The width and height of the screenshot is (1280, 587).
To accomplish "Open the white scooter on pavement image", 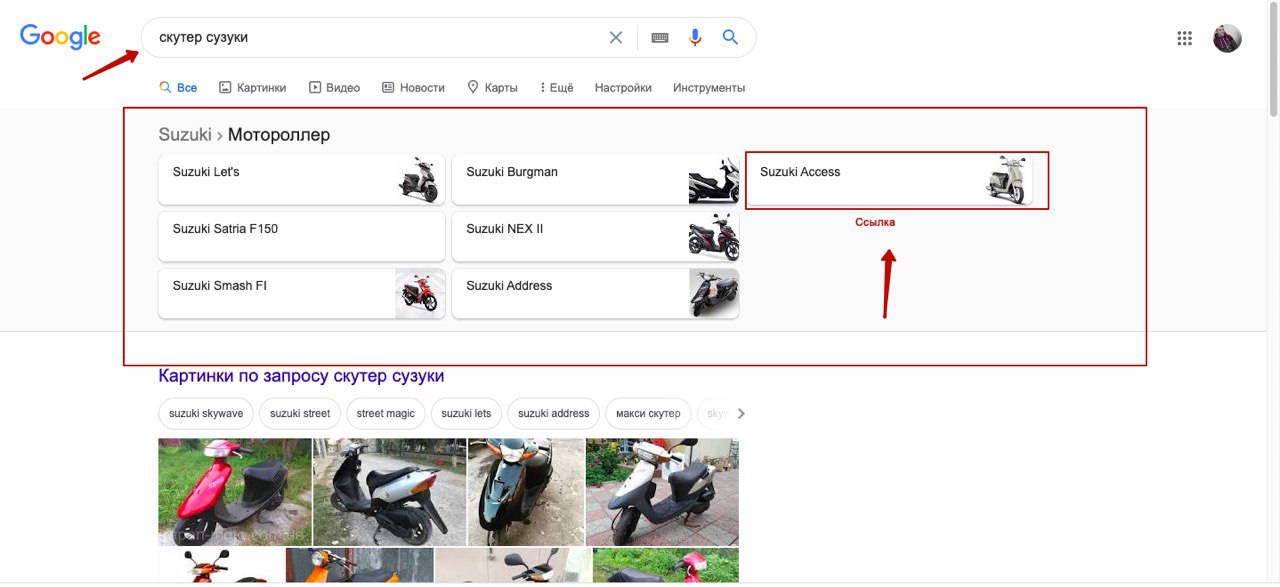I will click(x=662, y=492).
